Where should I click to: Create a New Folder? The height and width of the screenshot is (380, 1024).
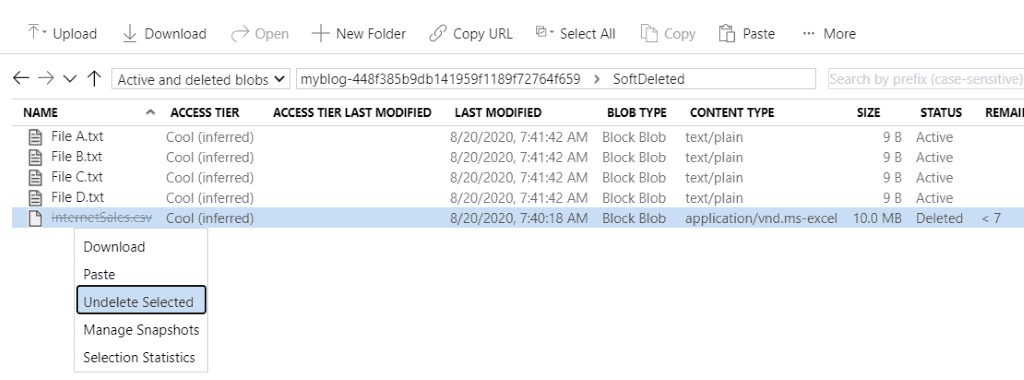coord(359,33)
